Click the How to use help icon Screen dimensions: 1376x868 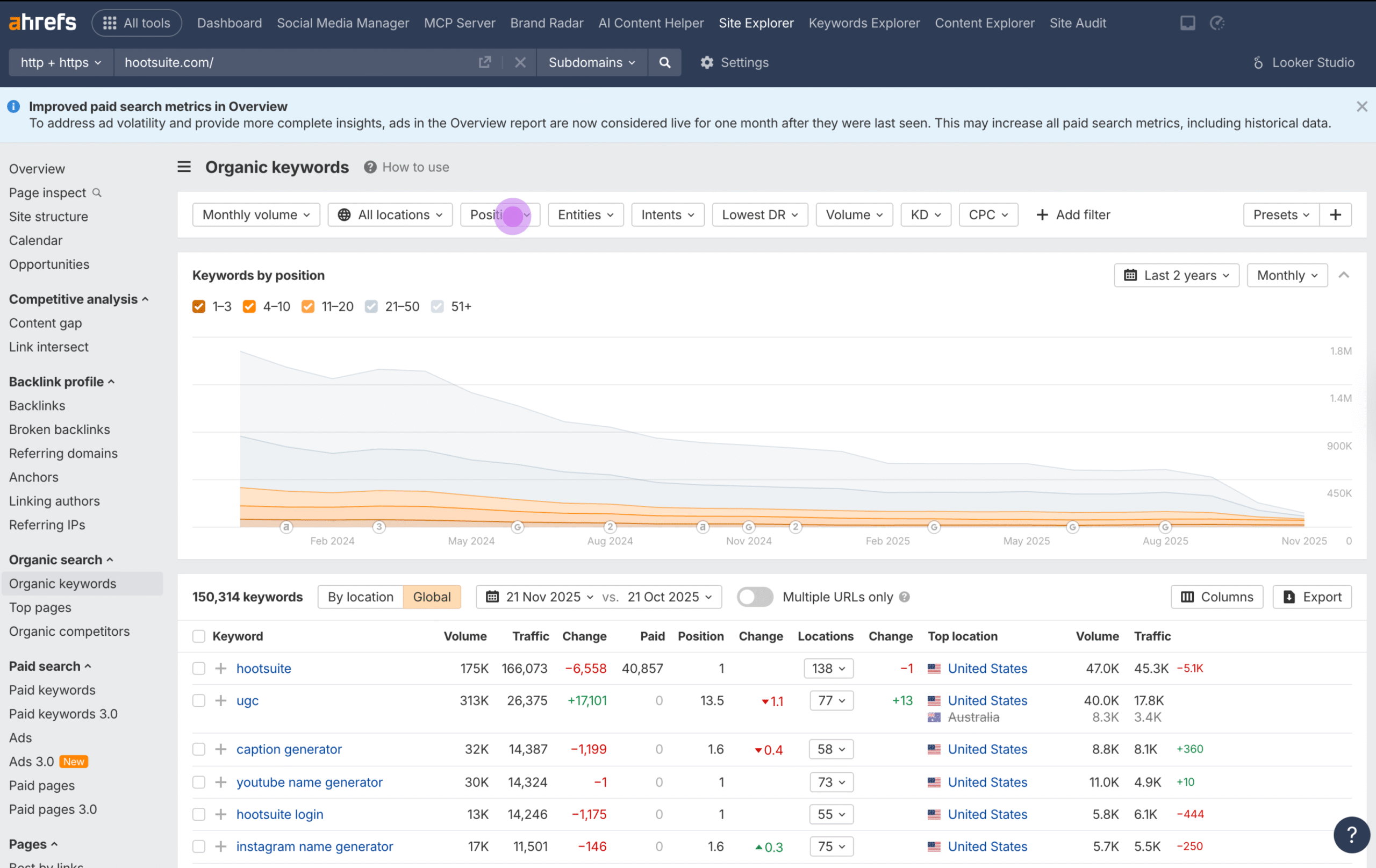pos(370,167)
